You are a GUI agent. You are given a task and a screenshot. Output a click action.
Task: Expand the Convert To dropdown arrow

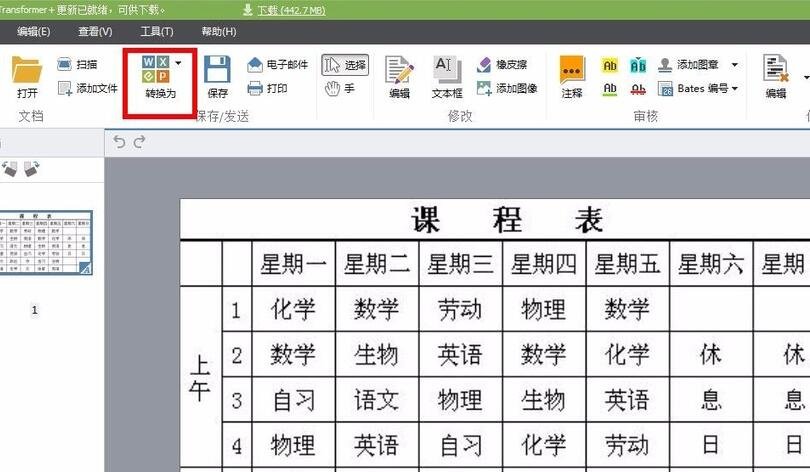(178, 63)
